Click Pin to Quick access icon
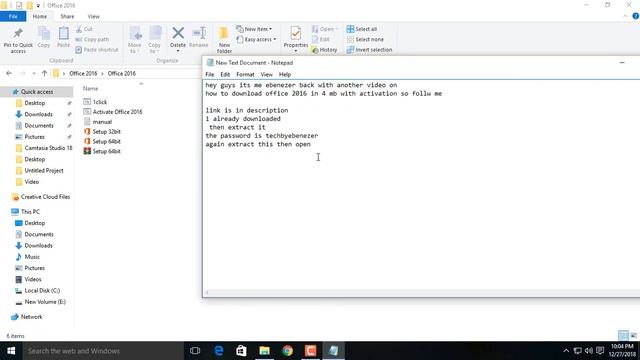Image resolution: width=640 pixels, height=360 pixels. pyautogui.click(x=18, y=40)
